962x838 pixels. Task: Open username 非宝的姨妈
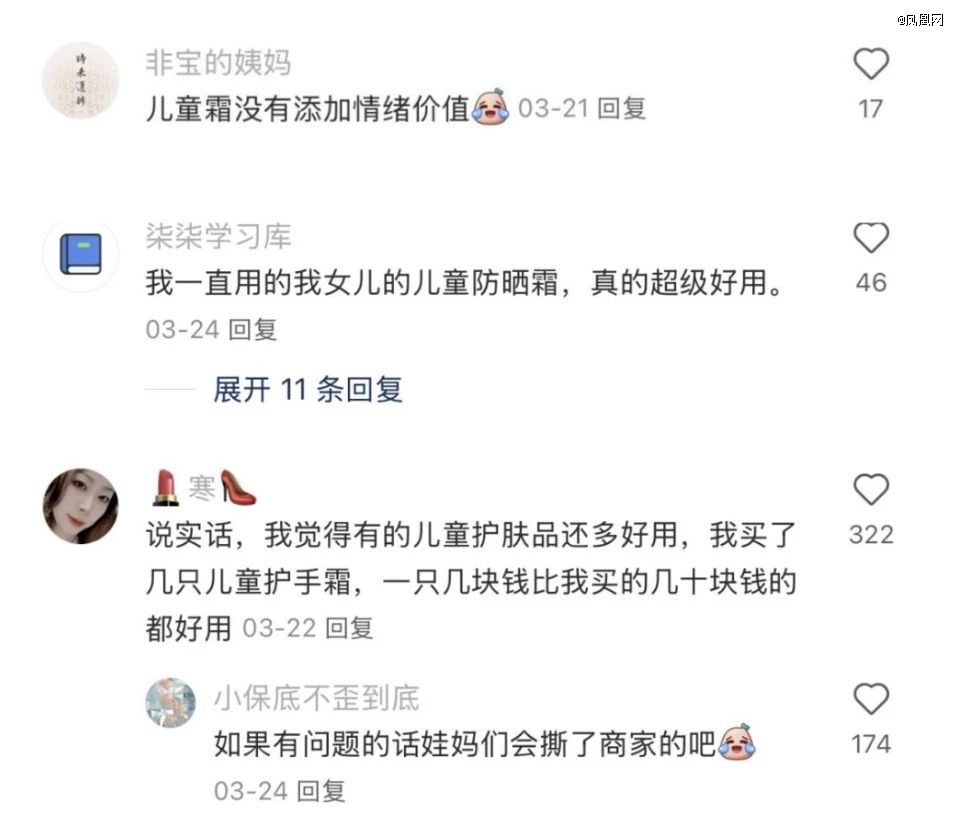(x=218, y=63)
